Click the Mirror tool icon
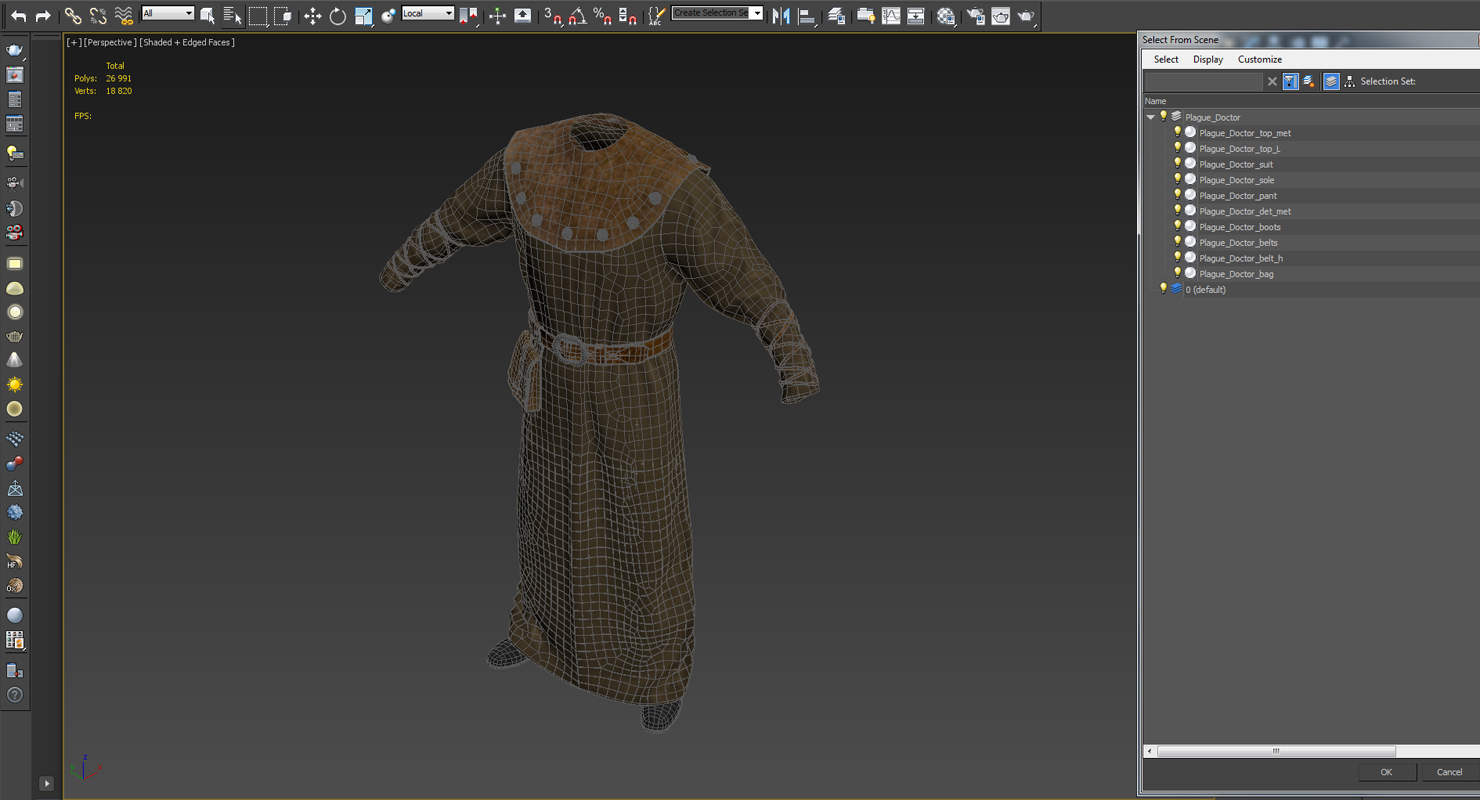 [781, 16]
